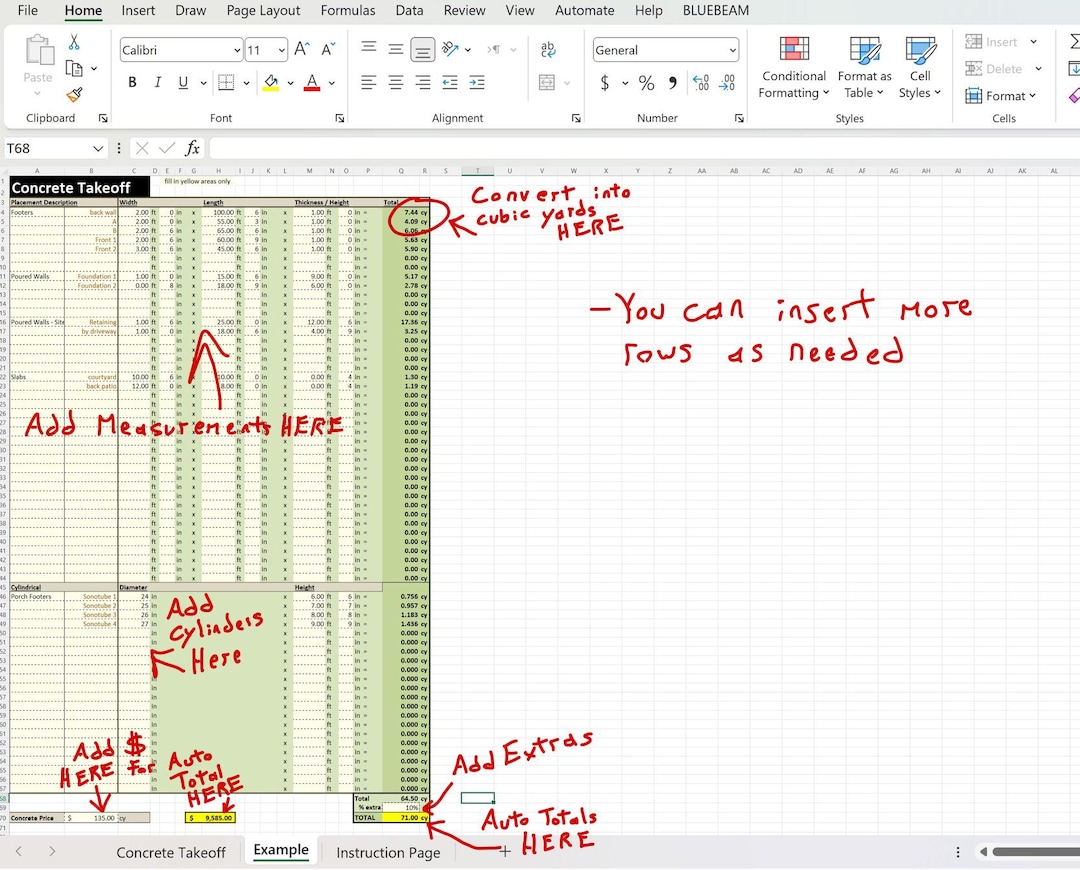Screen dimensions: 1080x870
Task: Apply the Comma Style format
Action: (x=672, y=83)
